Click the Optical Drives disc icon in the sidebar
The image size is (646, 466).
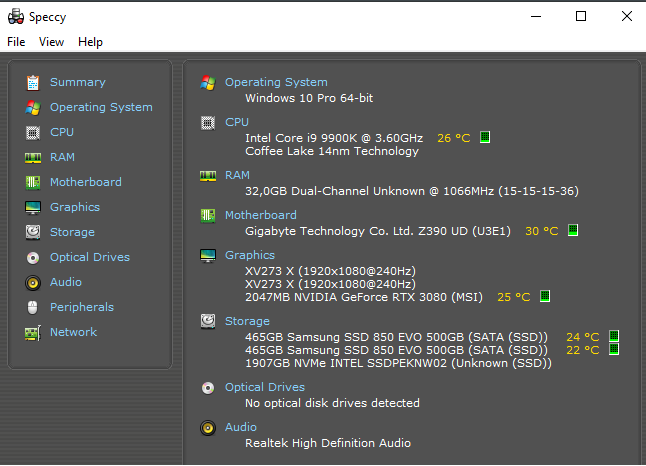tap(33, 257)
